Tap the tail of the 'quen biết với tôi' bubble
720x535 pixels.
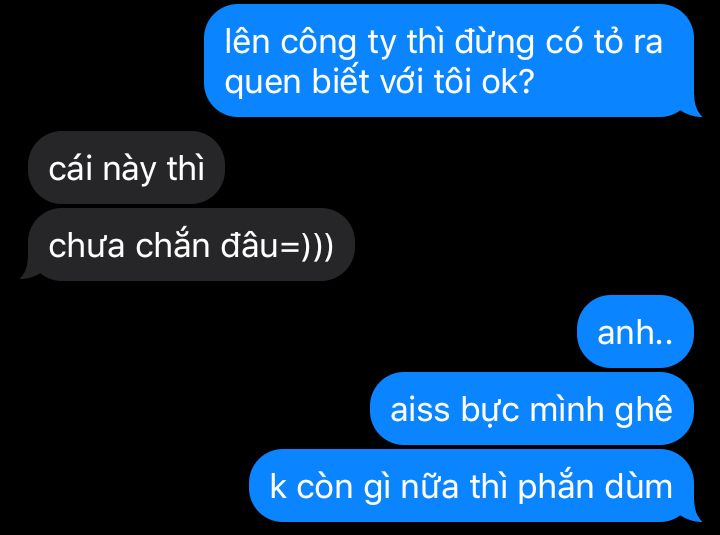693,109
